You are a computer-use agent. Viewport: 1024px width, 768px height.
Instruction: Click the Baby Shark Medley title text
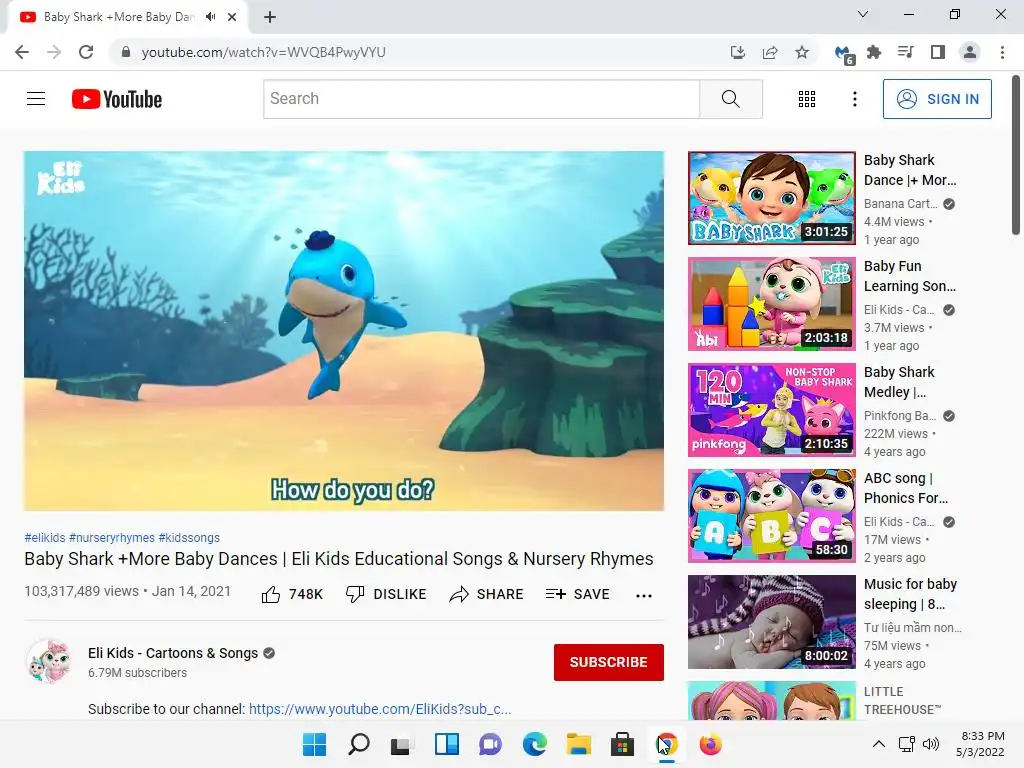pos(899,382)
